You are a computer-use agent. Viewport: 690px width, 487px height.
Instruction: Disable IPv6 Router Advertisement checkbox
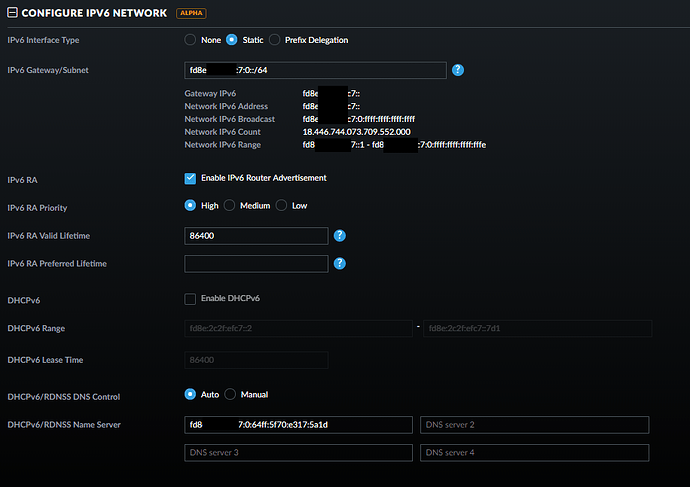click(x=191, y=178)
